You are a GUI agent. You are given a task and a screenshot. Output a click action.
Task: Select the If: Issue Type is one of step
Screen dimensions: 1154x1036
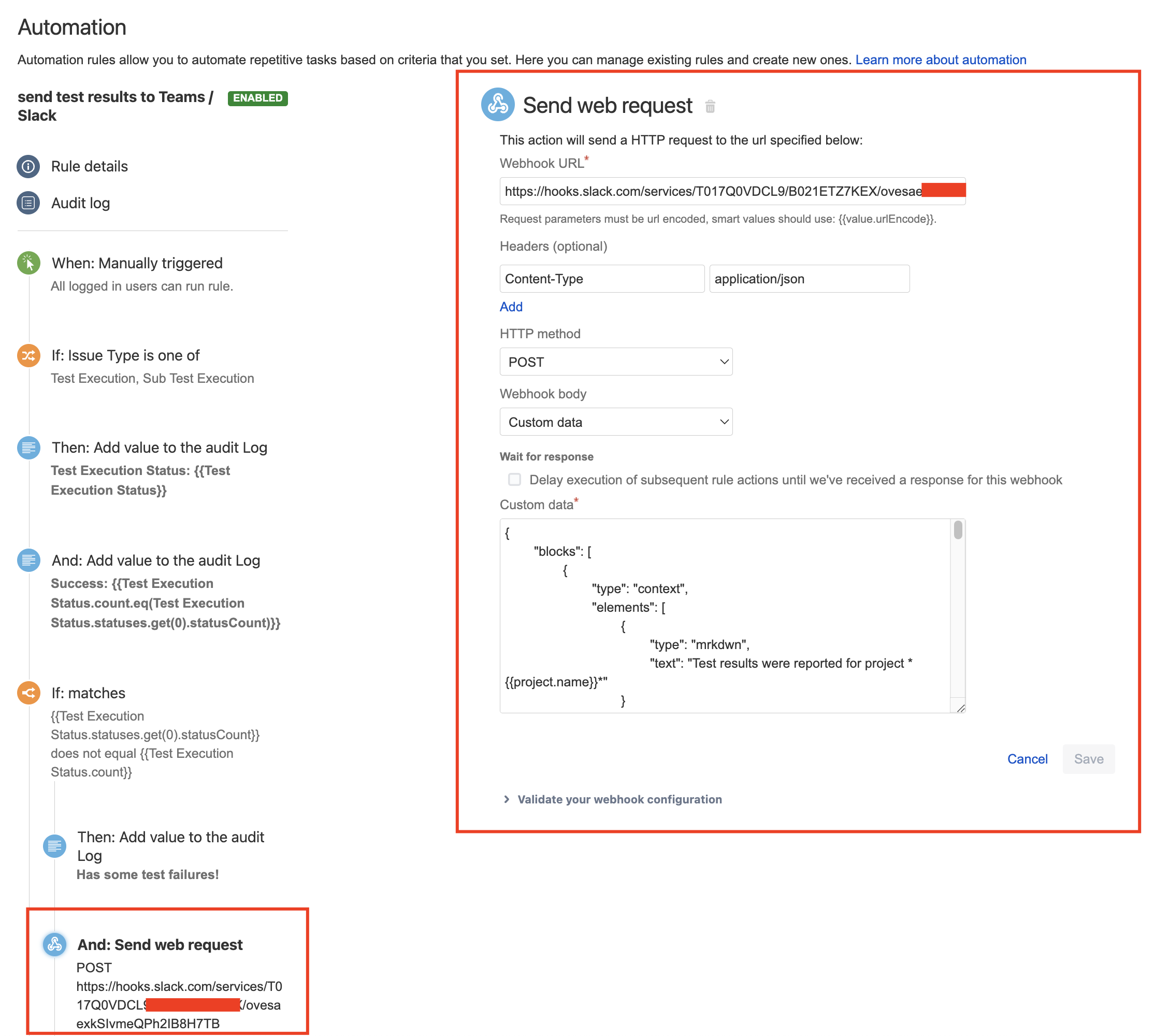[x=126, y=356]
